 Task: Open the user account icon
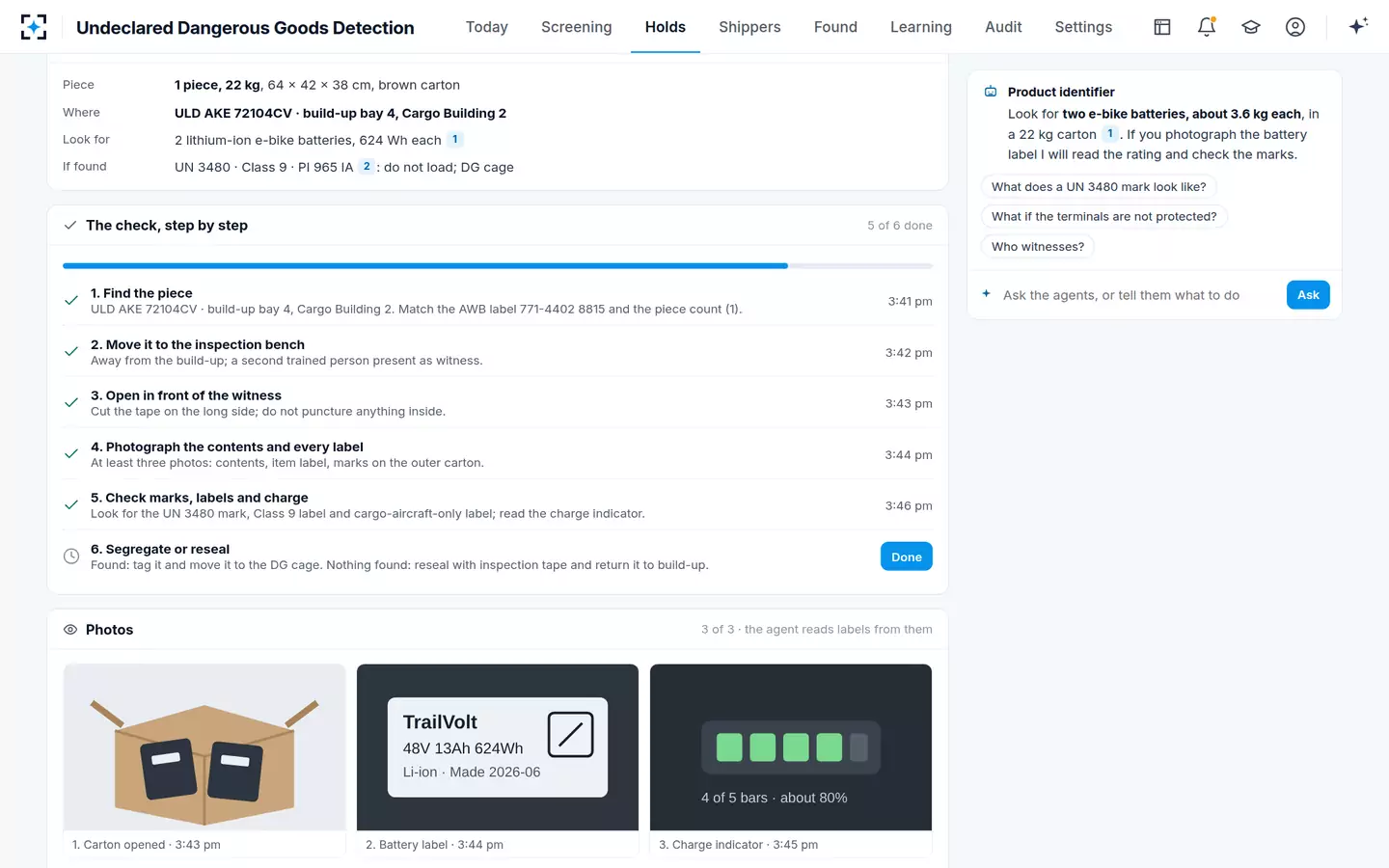(1295, 27)
